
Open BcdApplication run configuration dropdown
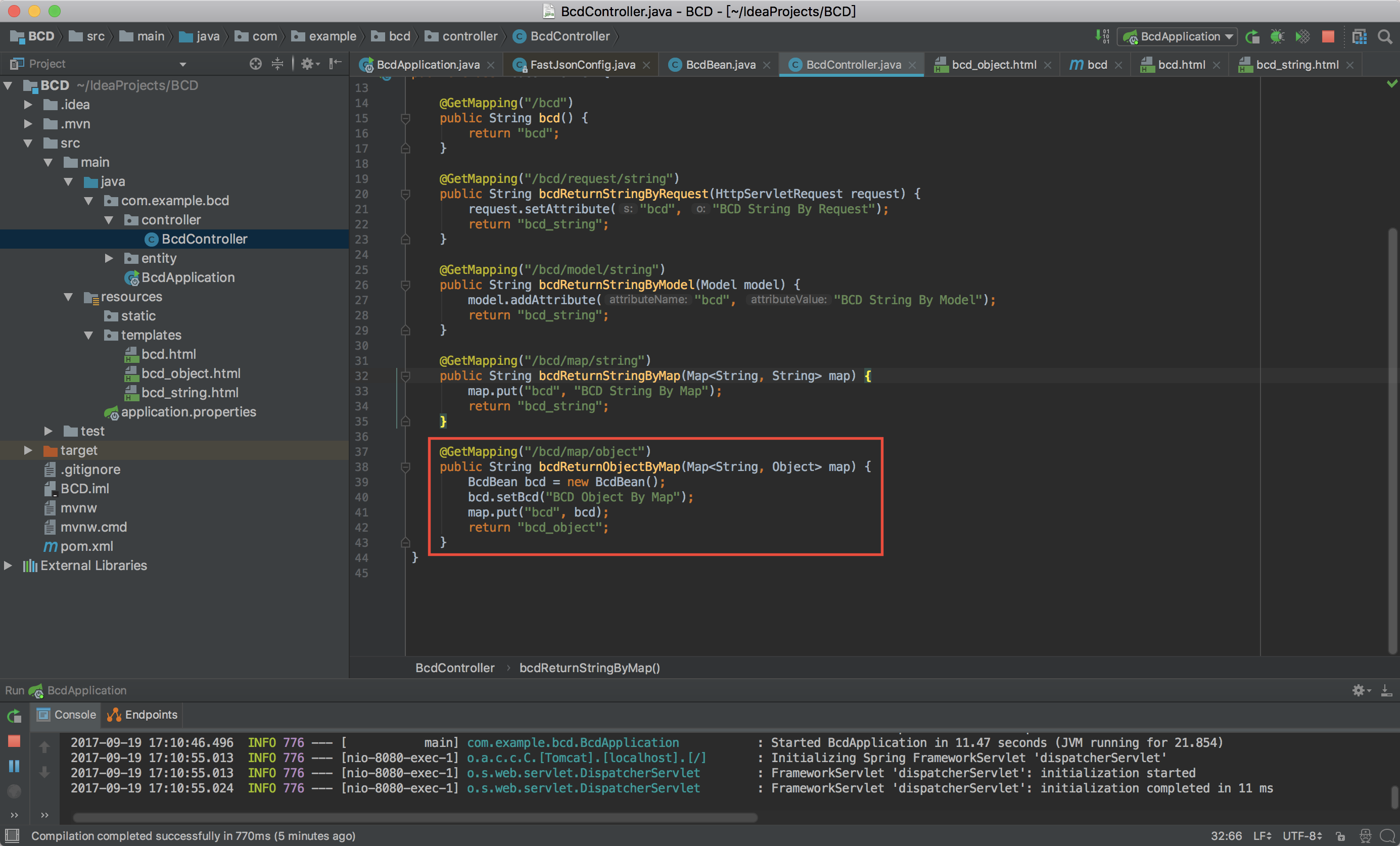1177,37
